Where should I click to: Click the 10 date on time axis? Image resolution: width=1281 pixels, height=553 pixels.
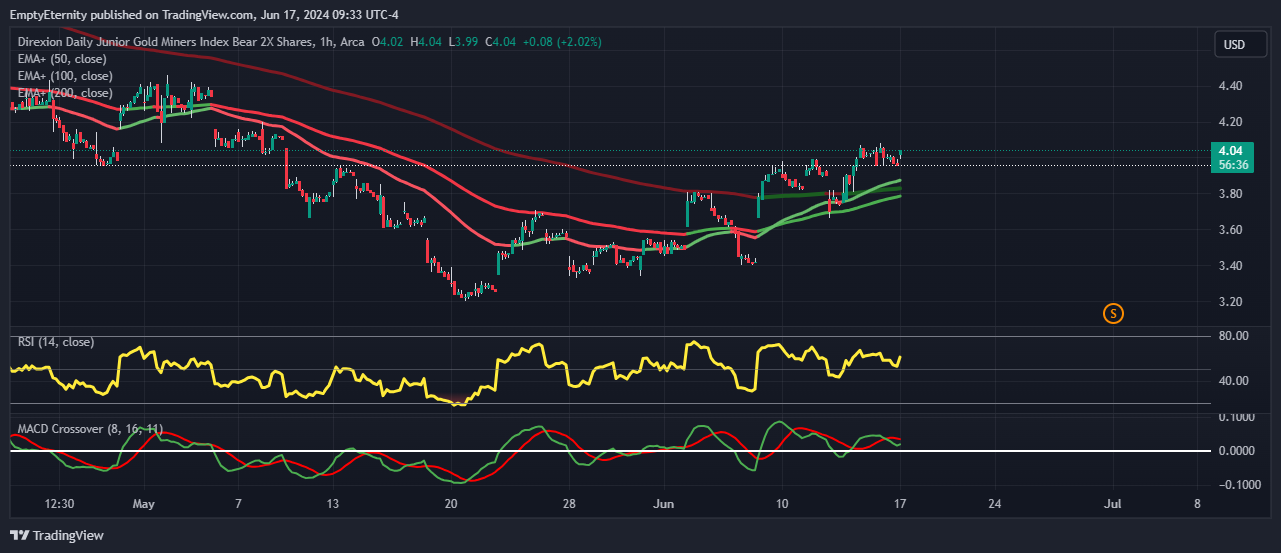click(x=781, y=503)
